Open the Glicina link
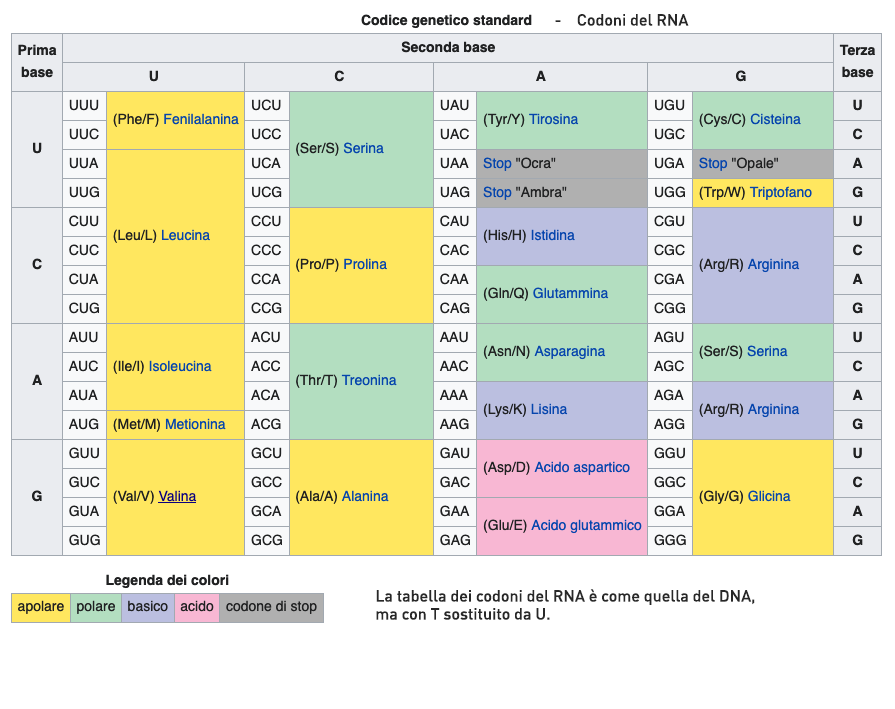The height and width of the screenshot is (709, 895). click(768, 496)
